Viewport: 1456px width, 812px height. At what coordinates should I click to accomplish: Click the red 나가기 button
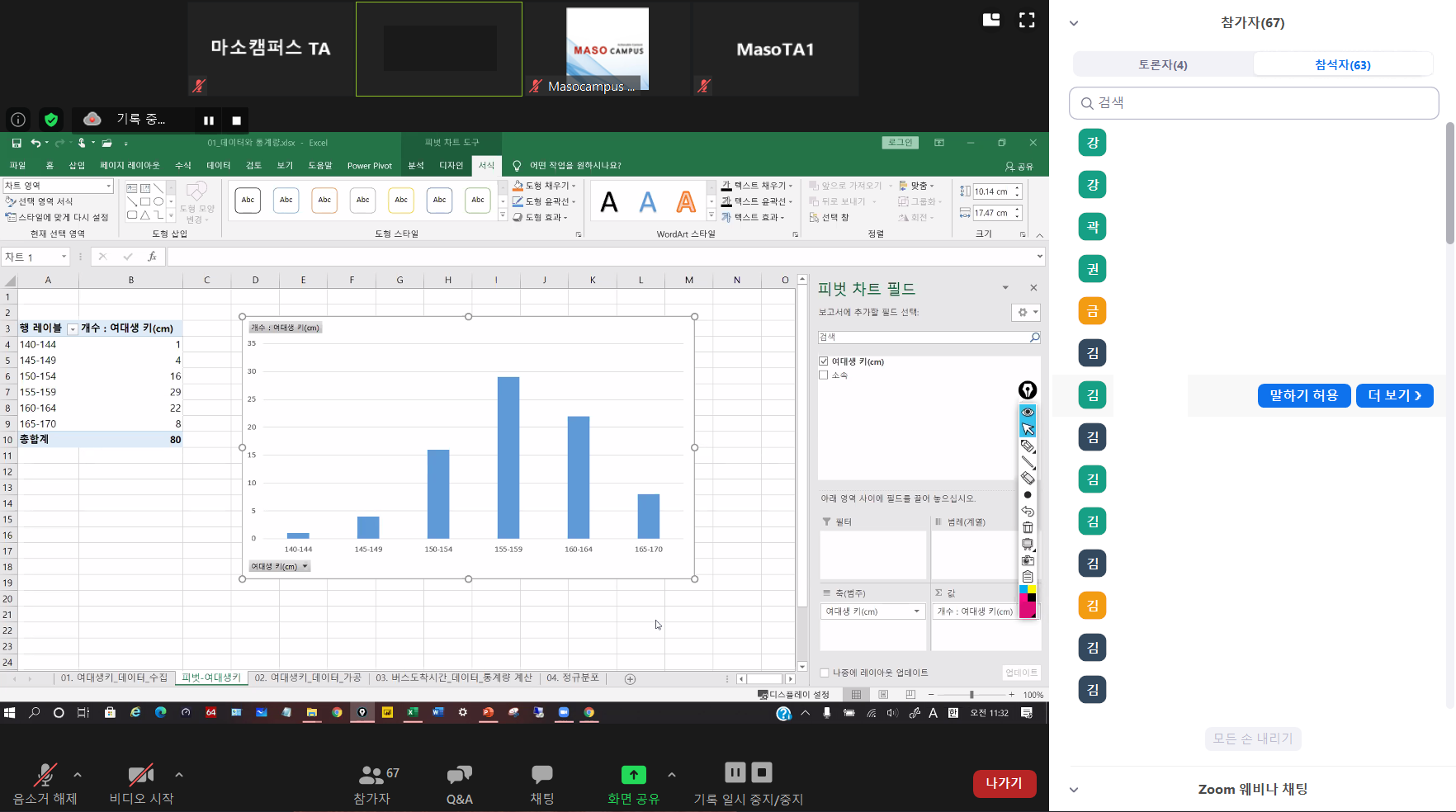tap(1004, 783)
